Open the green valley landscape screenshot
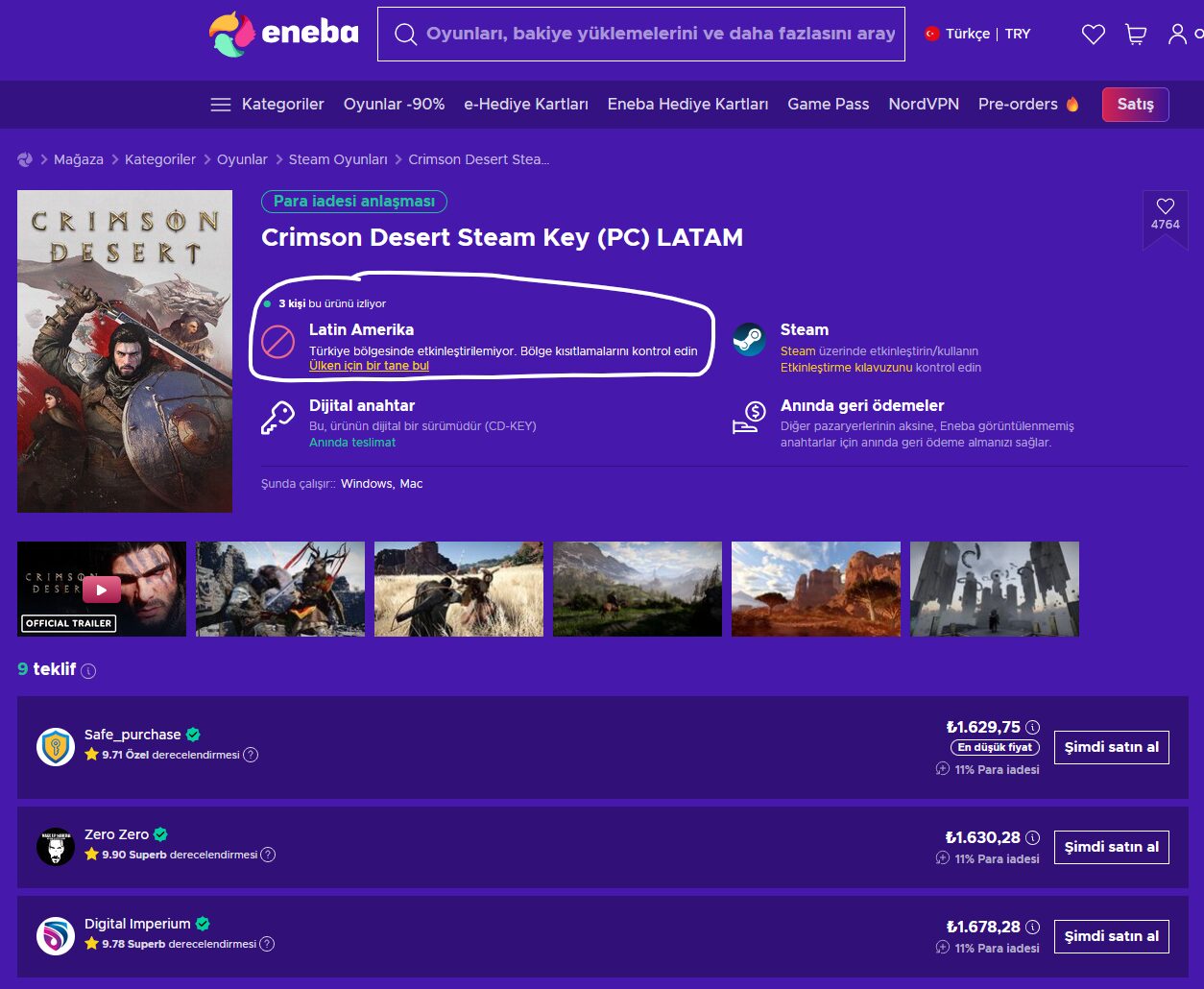Viewport: 1204px width, 989px height. 638,589
